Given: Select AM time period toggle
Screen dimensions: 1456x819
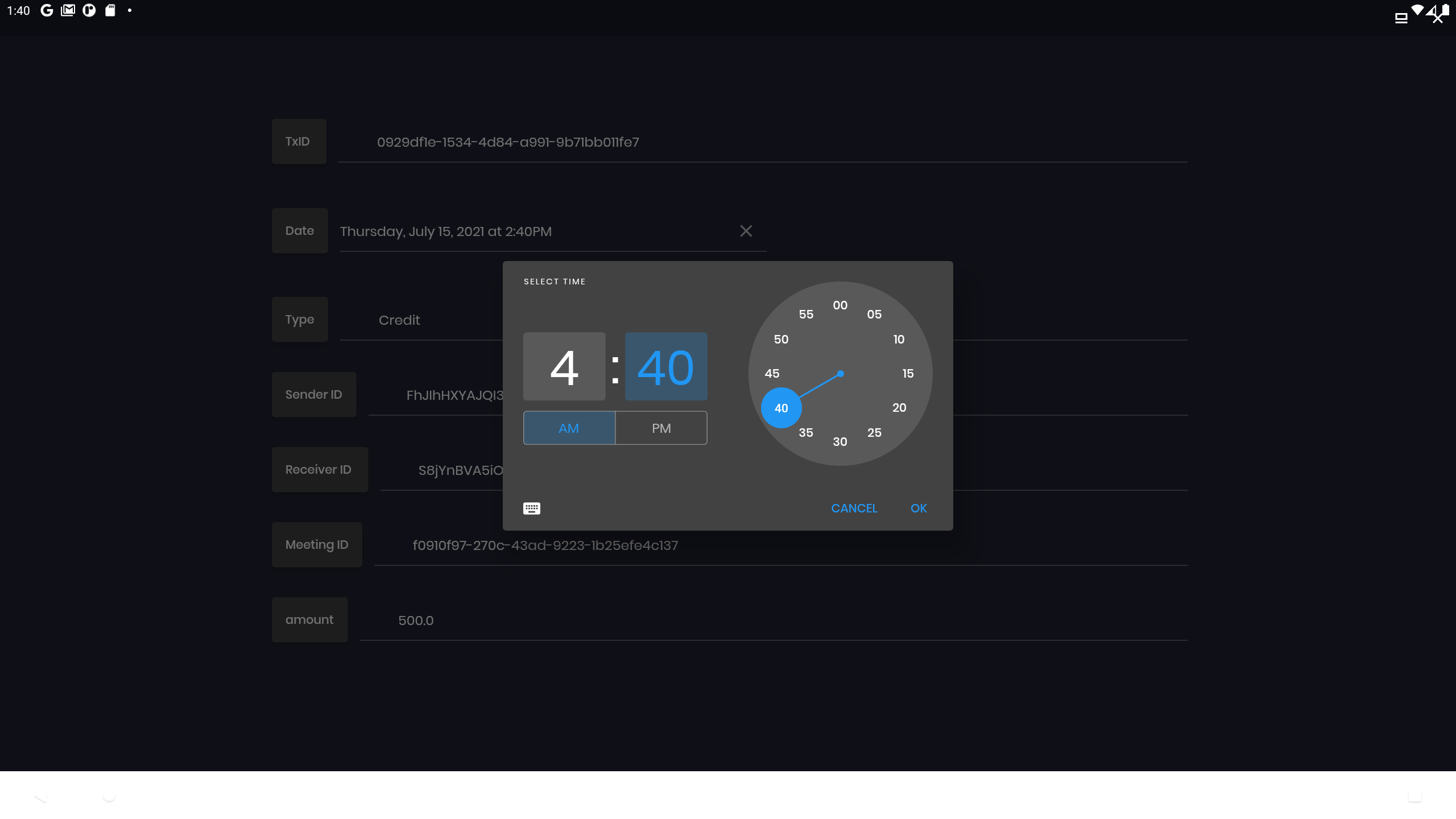Looking at the screenshot, I should coord(569,428).
